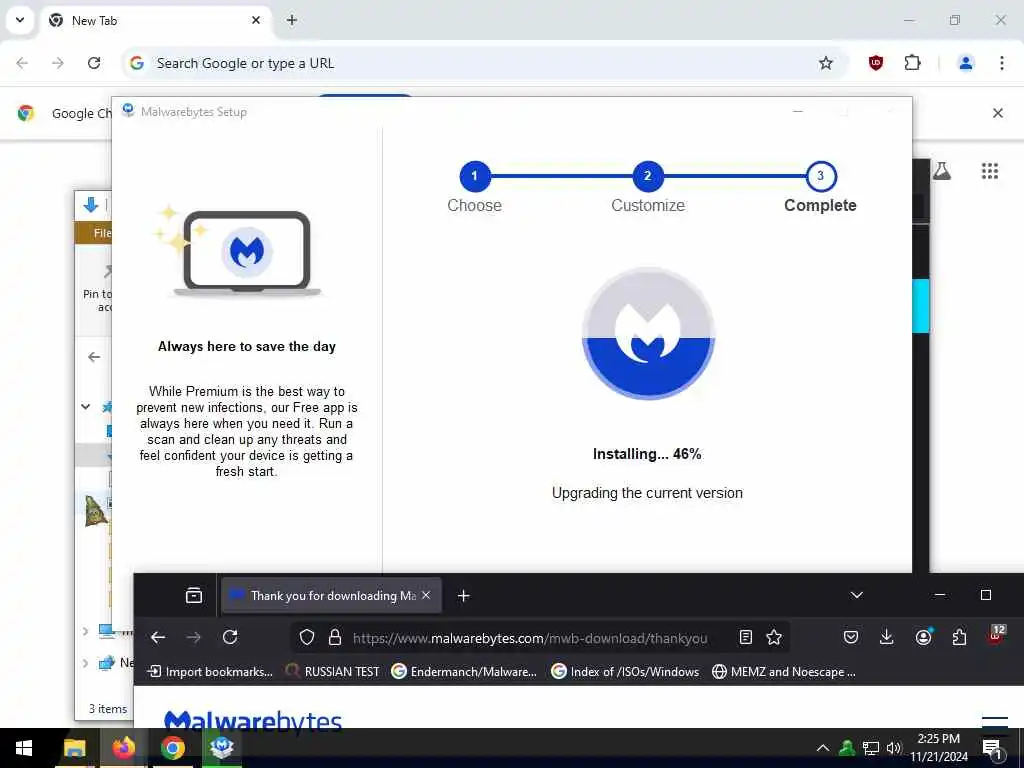Bookmark this tab with Chrome's star icon
The width and height of the screenshot is (1024, 768).
tap(825, 63)
